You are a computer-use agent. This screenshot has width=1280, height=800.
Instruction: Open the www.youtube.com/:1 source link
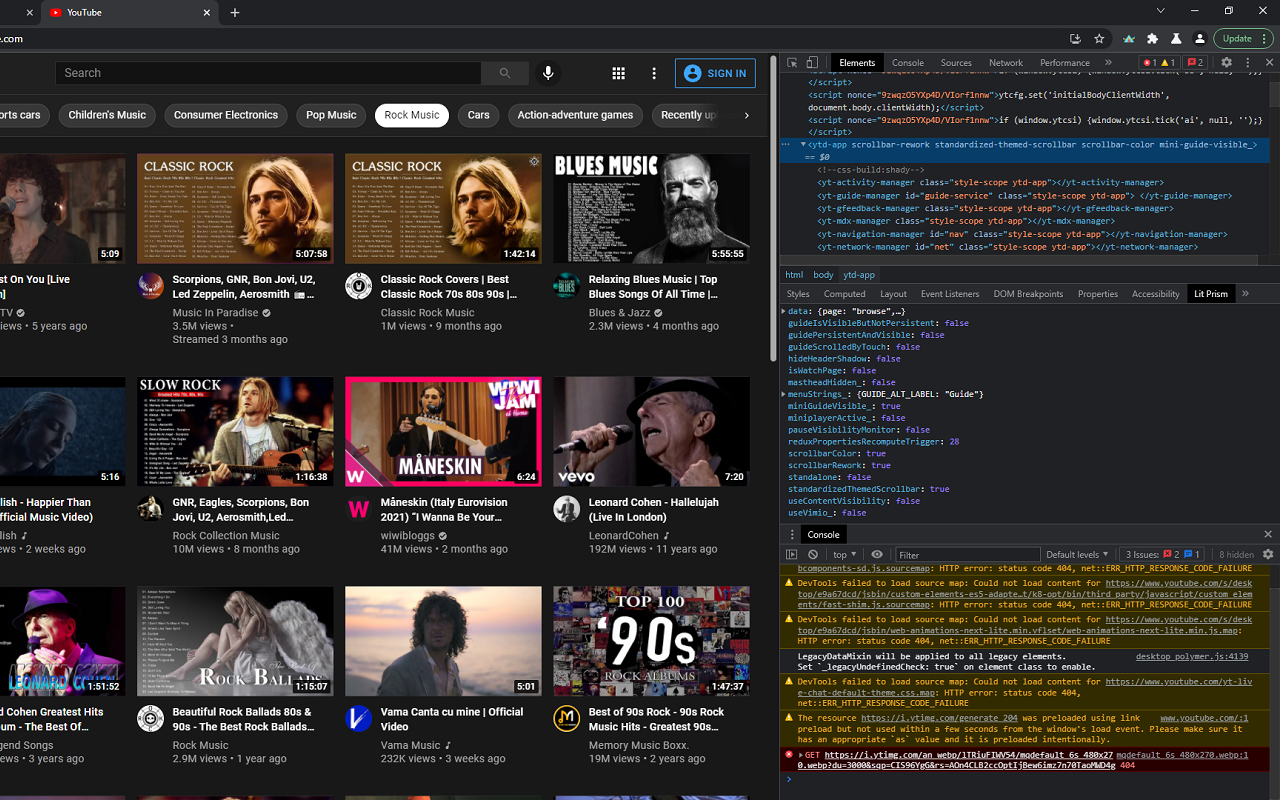pyautogui.click(x=1204, y=718)
